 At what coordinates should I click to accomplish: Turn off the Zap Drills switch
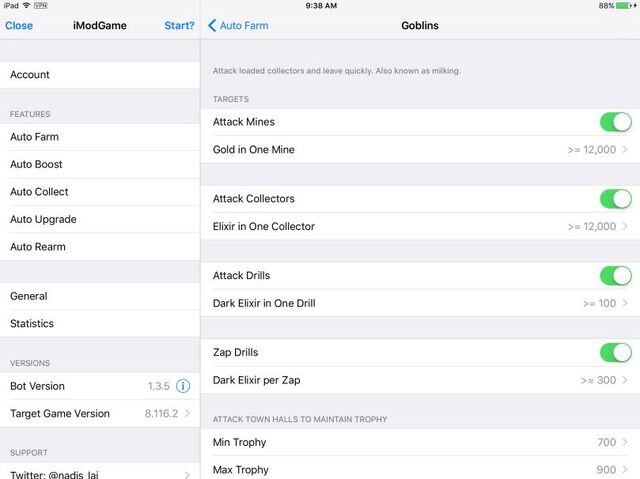click(616, 352)
